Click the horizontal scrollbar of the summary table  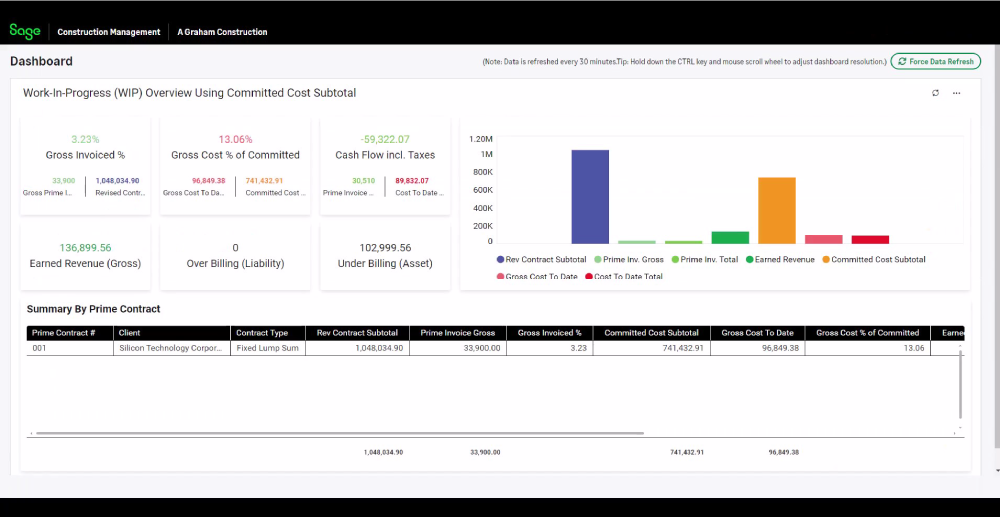[338, 433]
